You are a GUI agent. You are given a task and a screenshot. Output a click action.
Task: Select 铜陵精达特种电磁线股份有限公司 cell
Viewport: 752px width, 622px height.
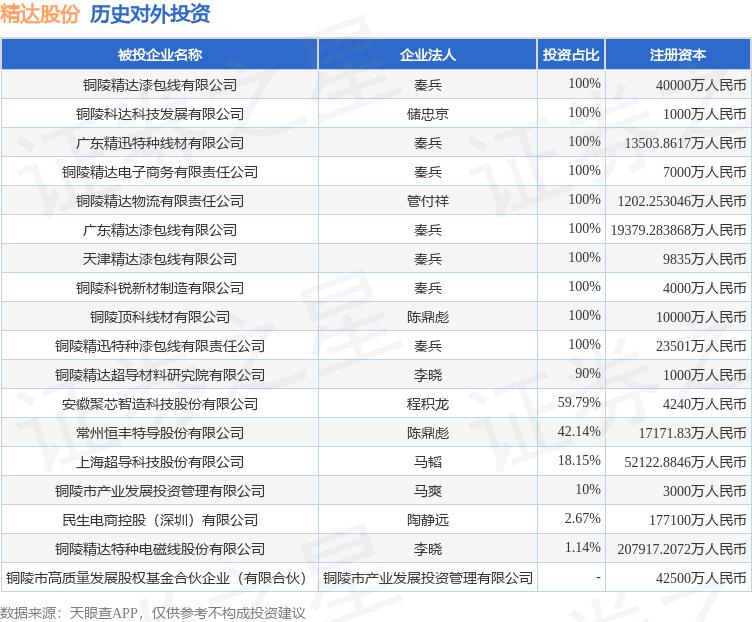click(x=160, y=549)
